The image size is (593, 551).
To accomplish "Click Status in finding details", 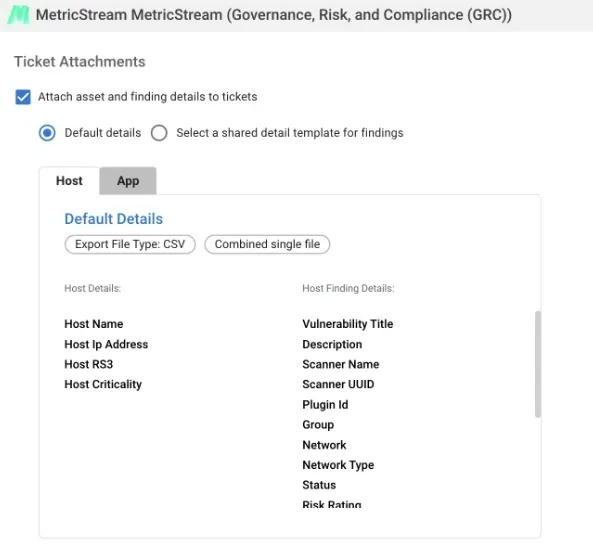I will 319,485.
